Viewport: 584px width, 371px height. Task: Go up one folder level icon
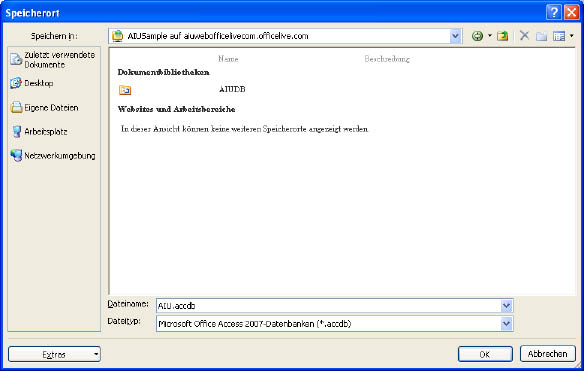502,36
